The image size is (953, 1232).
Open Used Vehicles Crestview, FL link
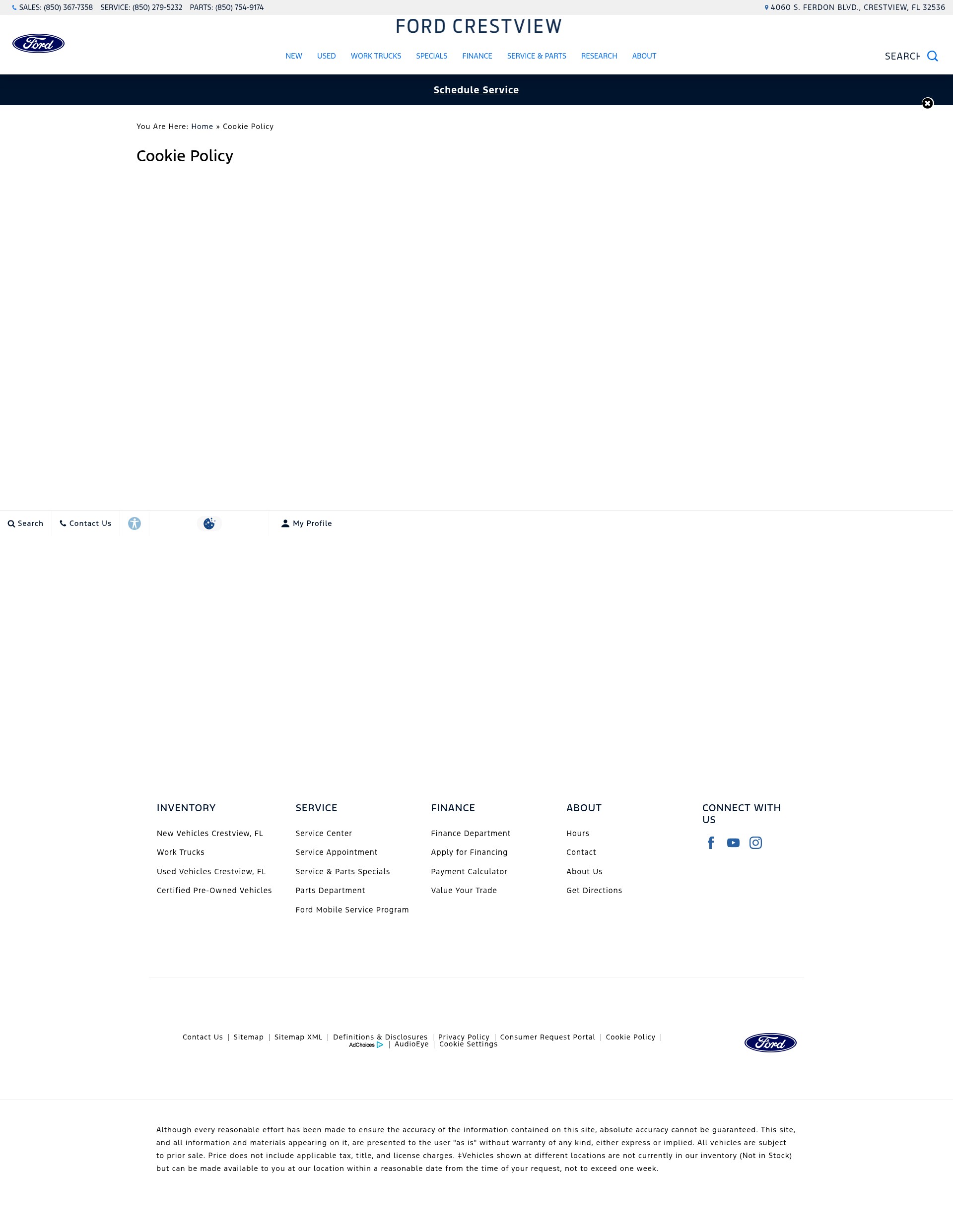pos(211,872)
